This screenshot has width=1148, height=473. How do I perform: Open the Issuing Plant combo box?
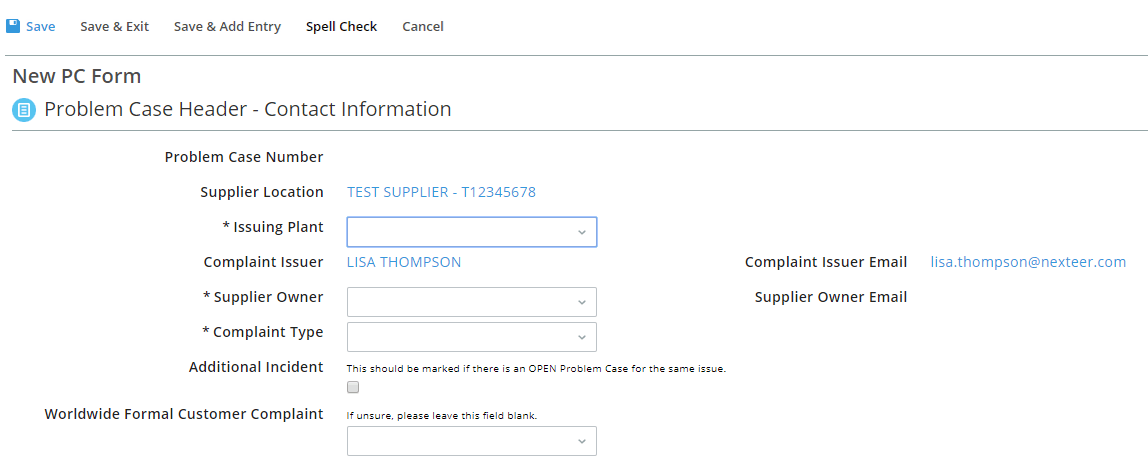coord(472,232)
